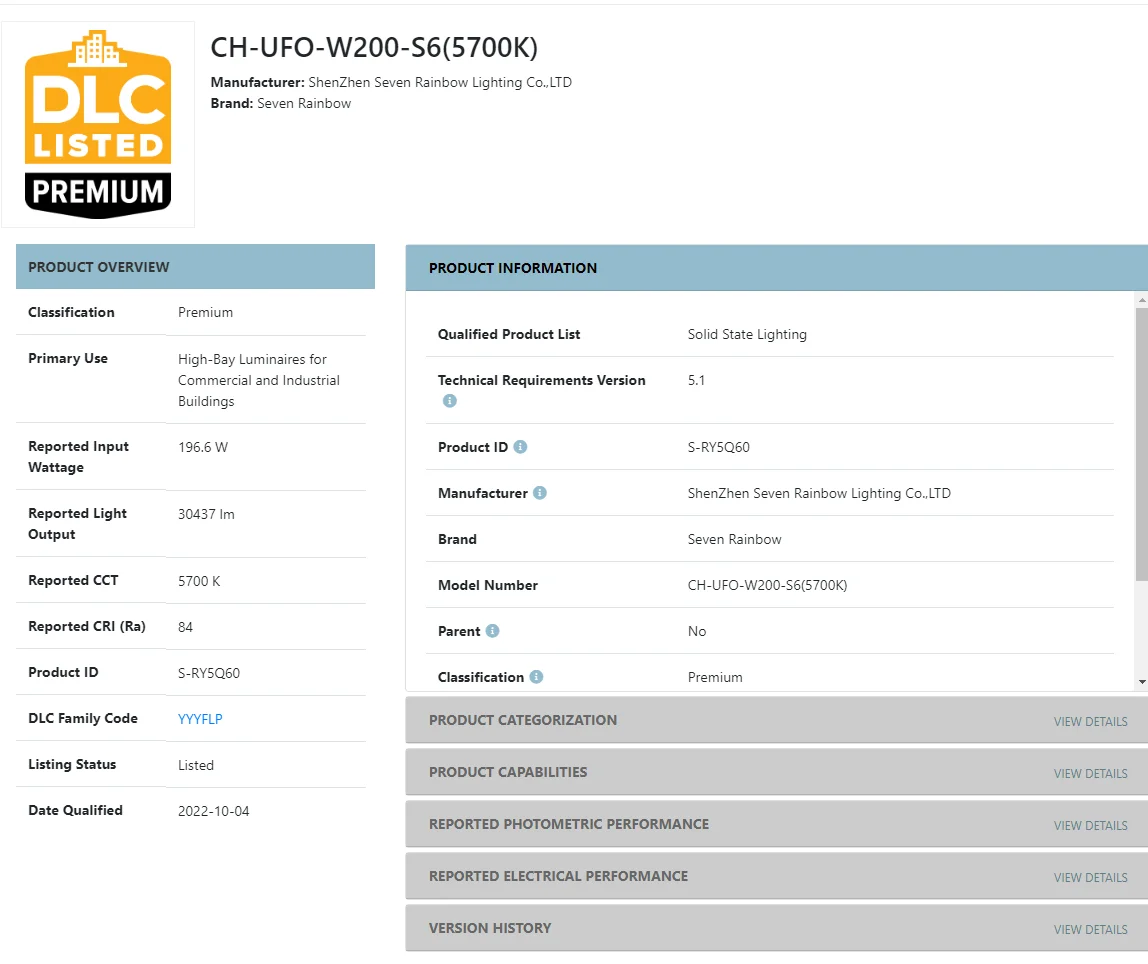
Task: Click View Details for Product Categorization
Action: 1090,721
